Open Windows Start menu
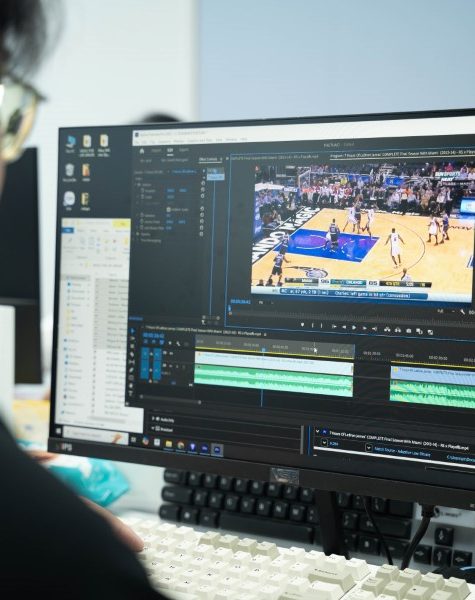The image size is (475, 600). point(59,430)
